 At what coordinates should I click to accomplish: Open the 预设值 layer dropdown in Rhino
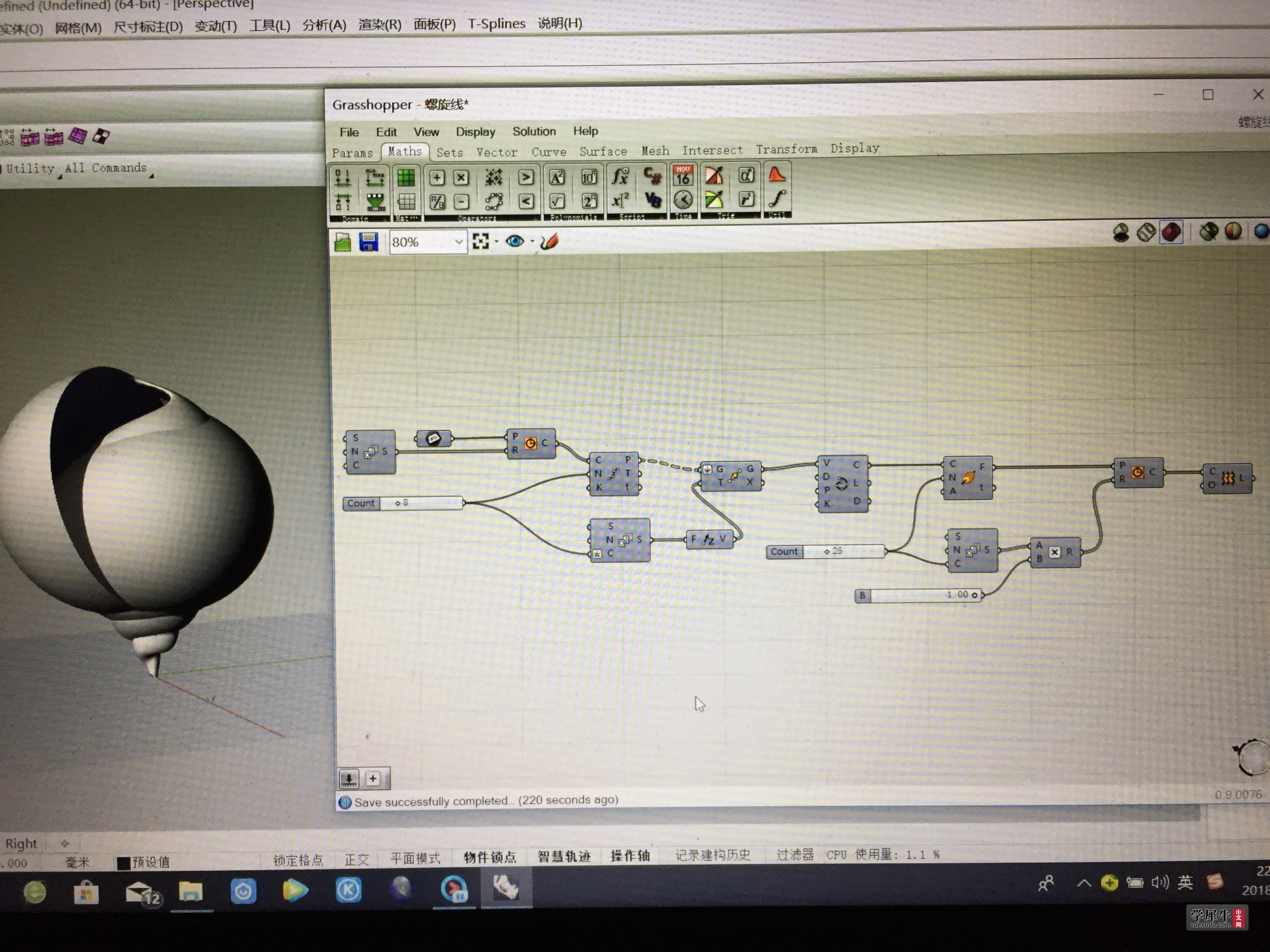coord(144,862)
